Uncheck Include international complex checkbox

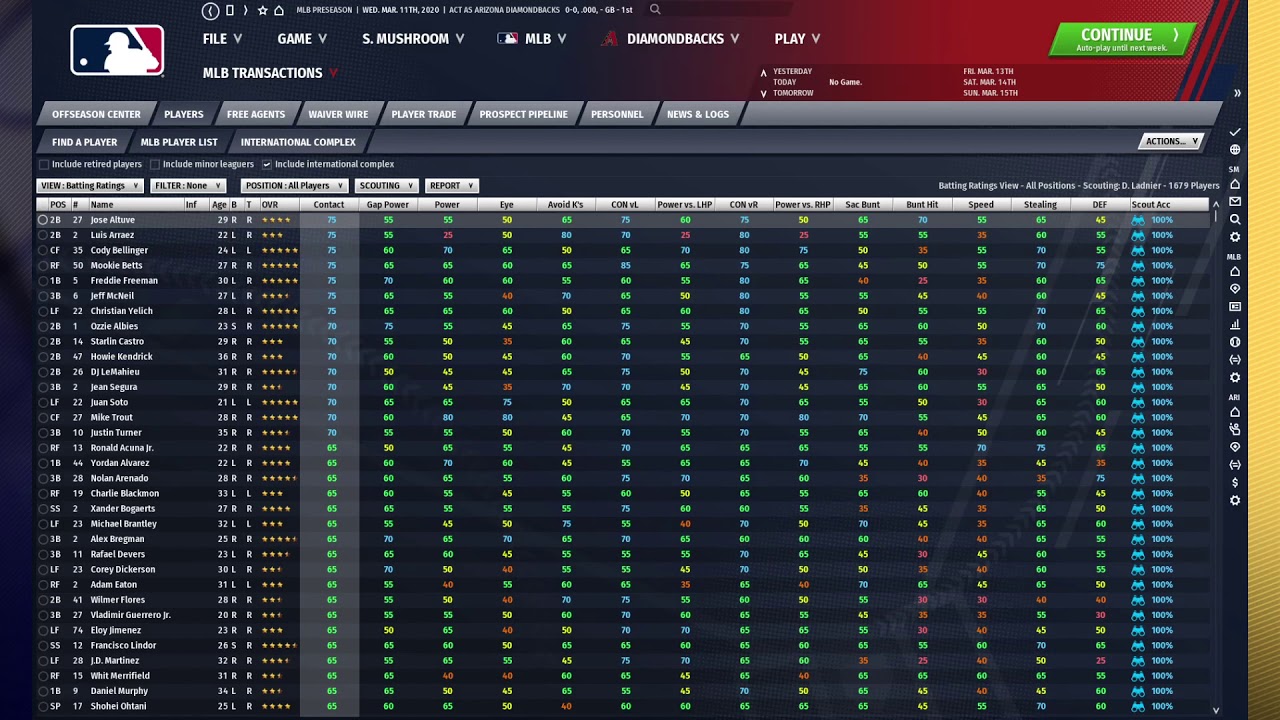[267, 164]
